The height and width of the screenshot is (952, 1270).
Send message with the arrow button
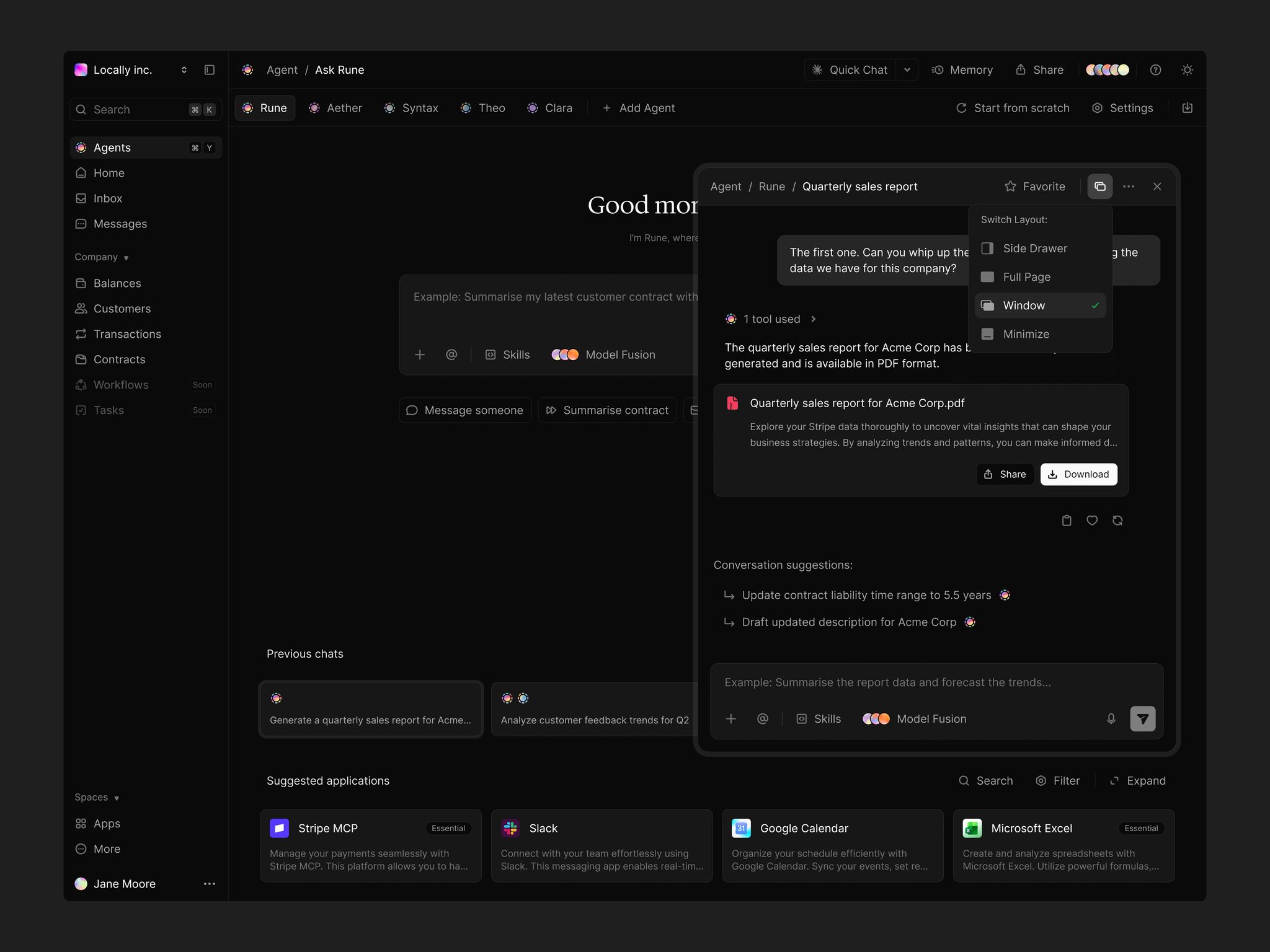[1142, 719]
